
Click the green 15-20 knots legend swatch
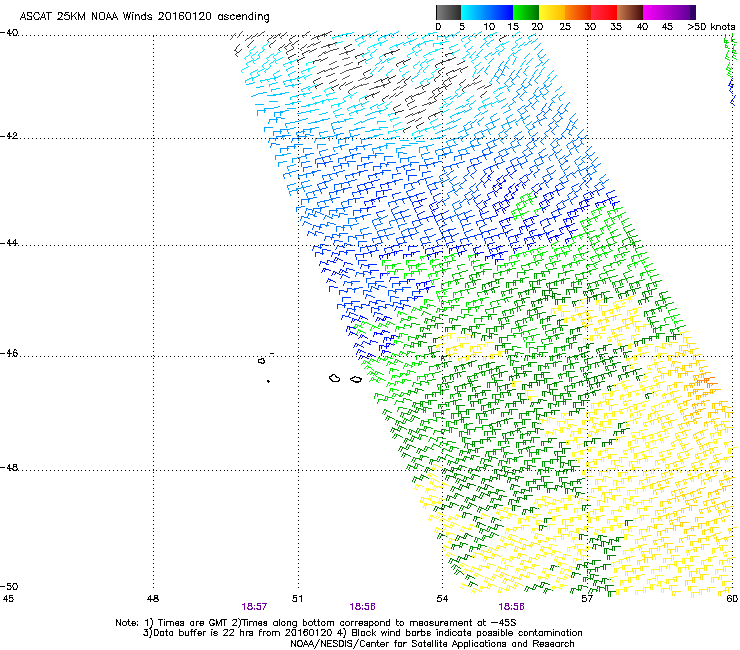click(526, 12)
